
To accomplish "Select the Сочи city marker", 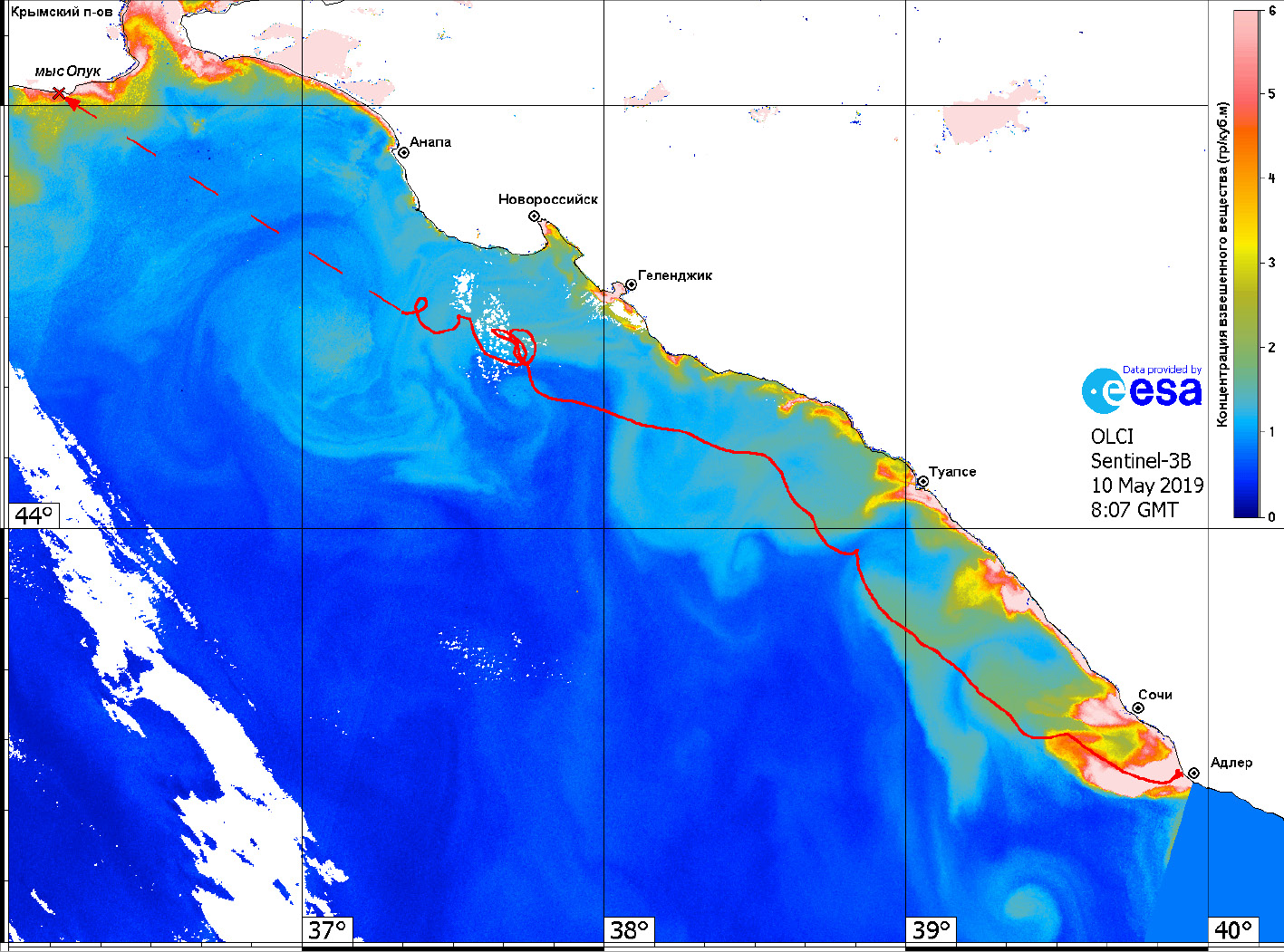I will pos(1138,707).
